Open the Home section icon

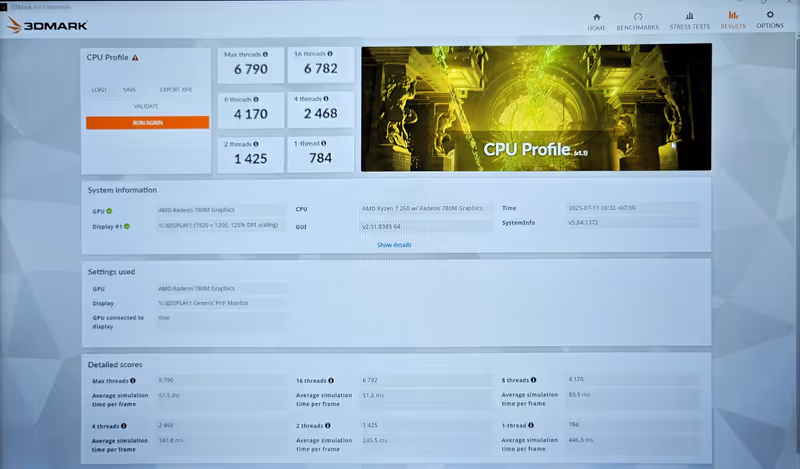[x=597, y=20]
